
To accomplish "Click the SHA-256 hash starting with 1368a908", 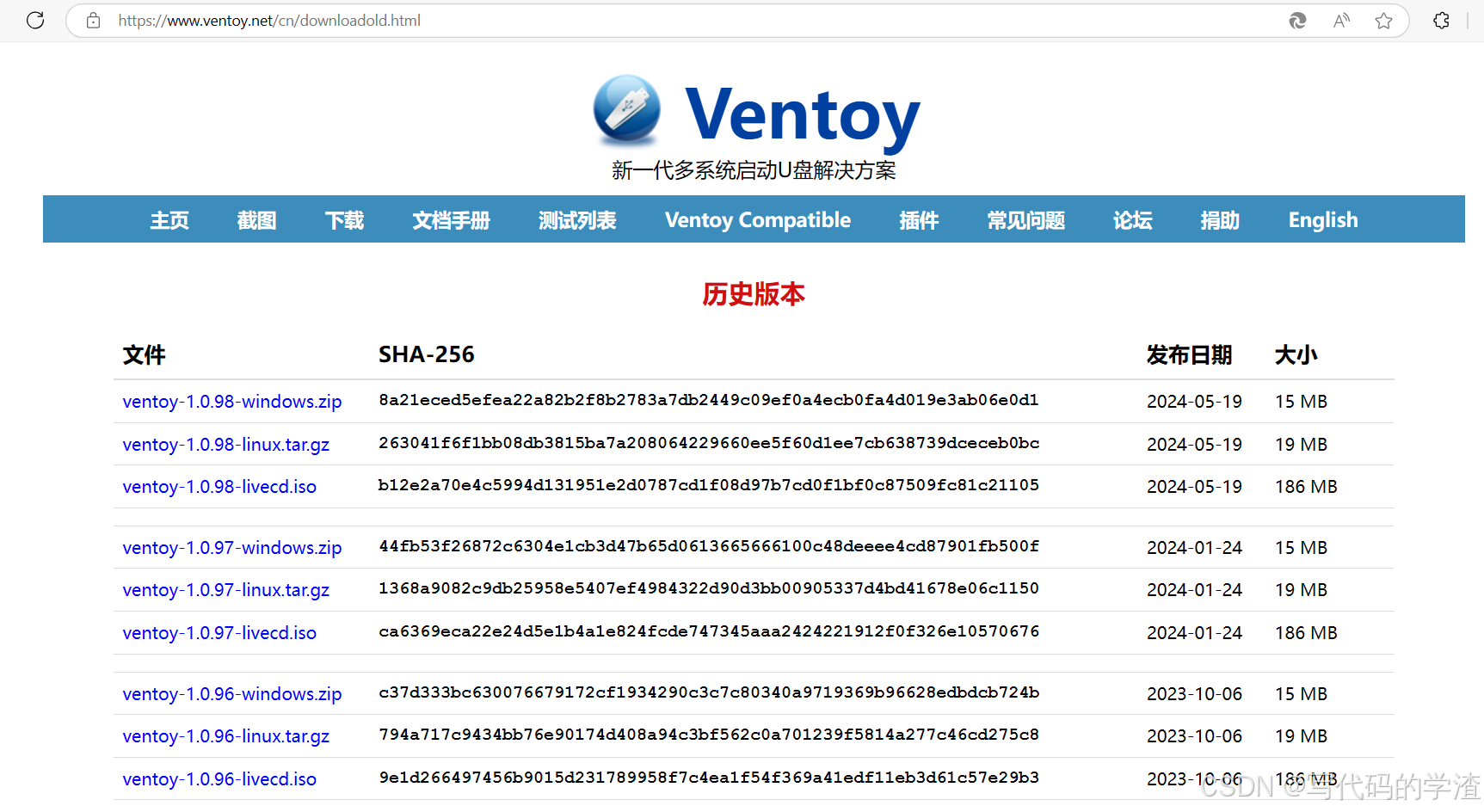I will (709, 588).
